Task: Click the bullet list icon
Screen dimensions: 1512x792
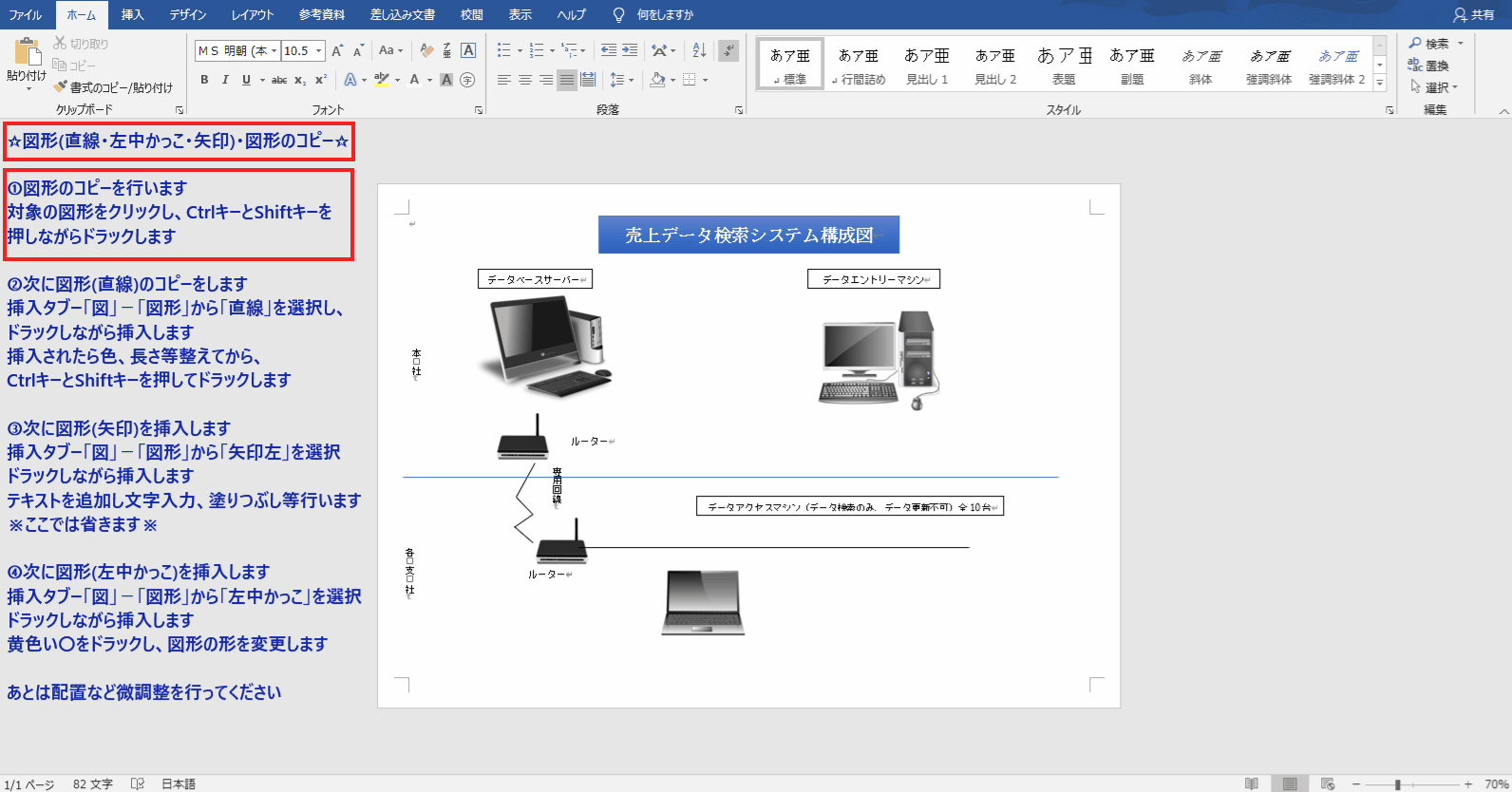Action: coord(503,50)
